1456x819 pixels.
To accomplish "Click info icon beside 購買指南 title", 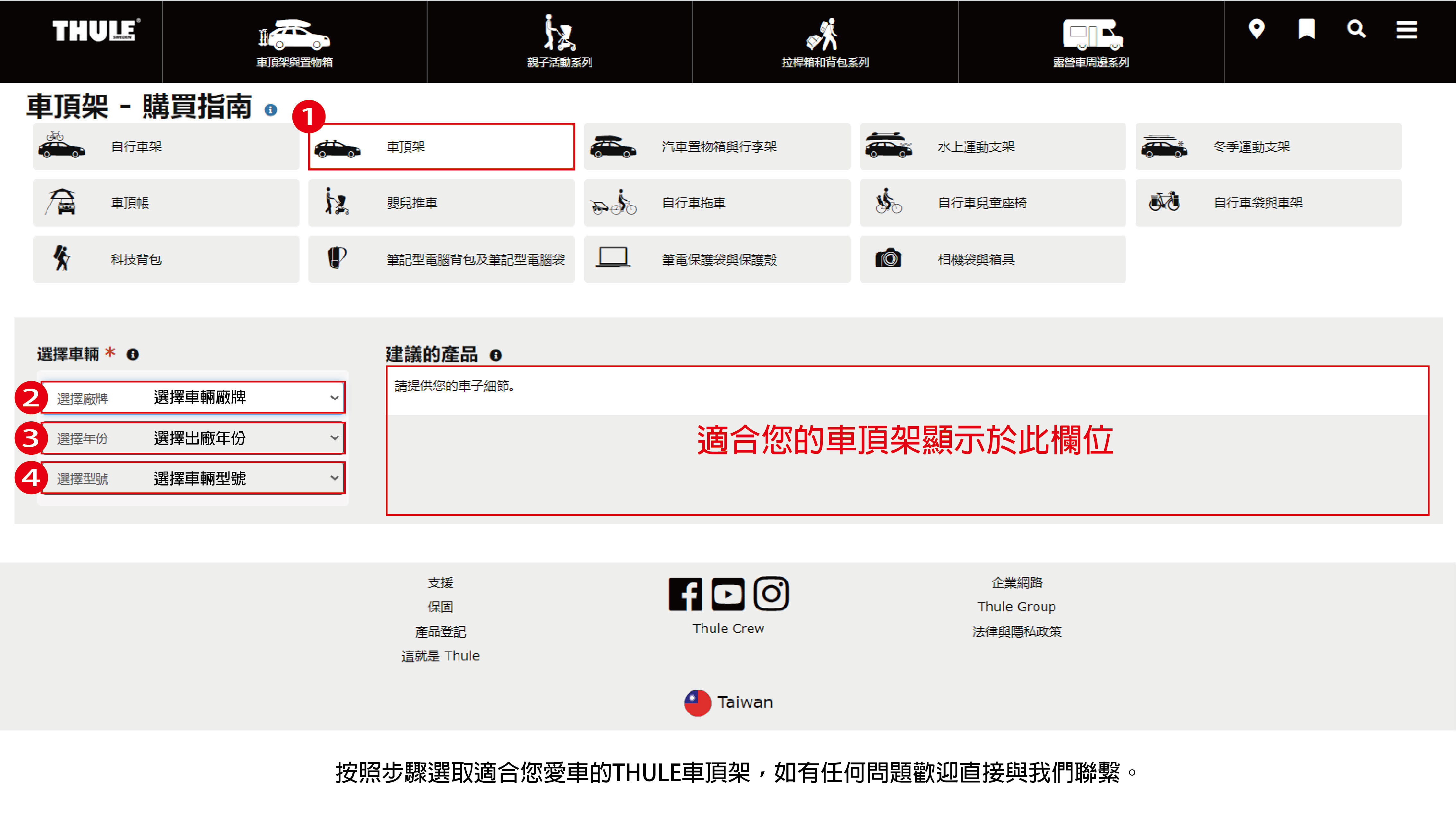I will pyautogui.click(x=271, y=110).
